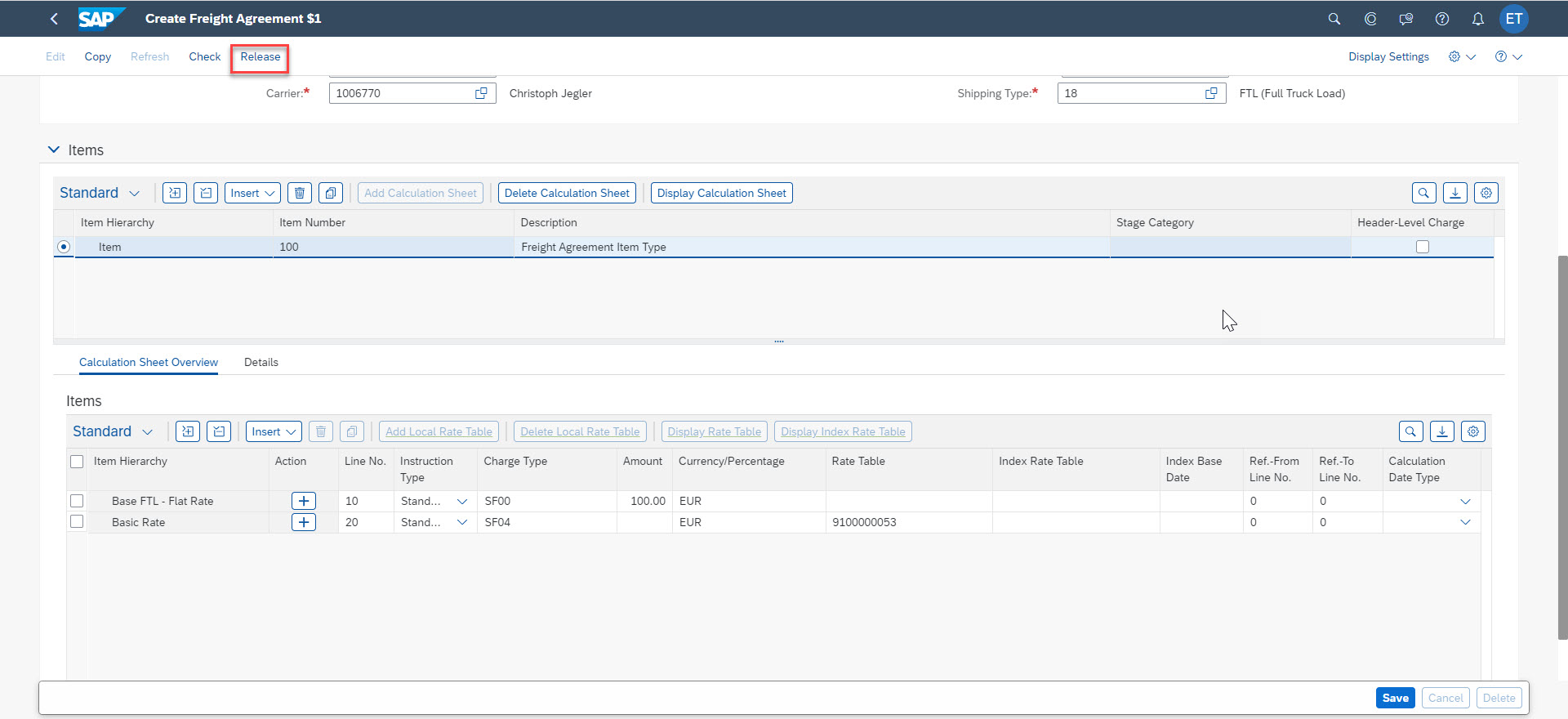
Task: Open the notifications bell
Action: tap(1477, 19)
